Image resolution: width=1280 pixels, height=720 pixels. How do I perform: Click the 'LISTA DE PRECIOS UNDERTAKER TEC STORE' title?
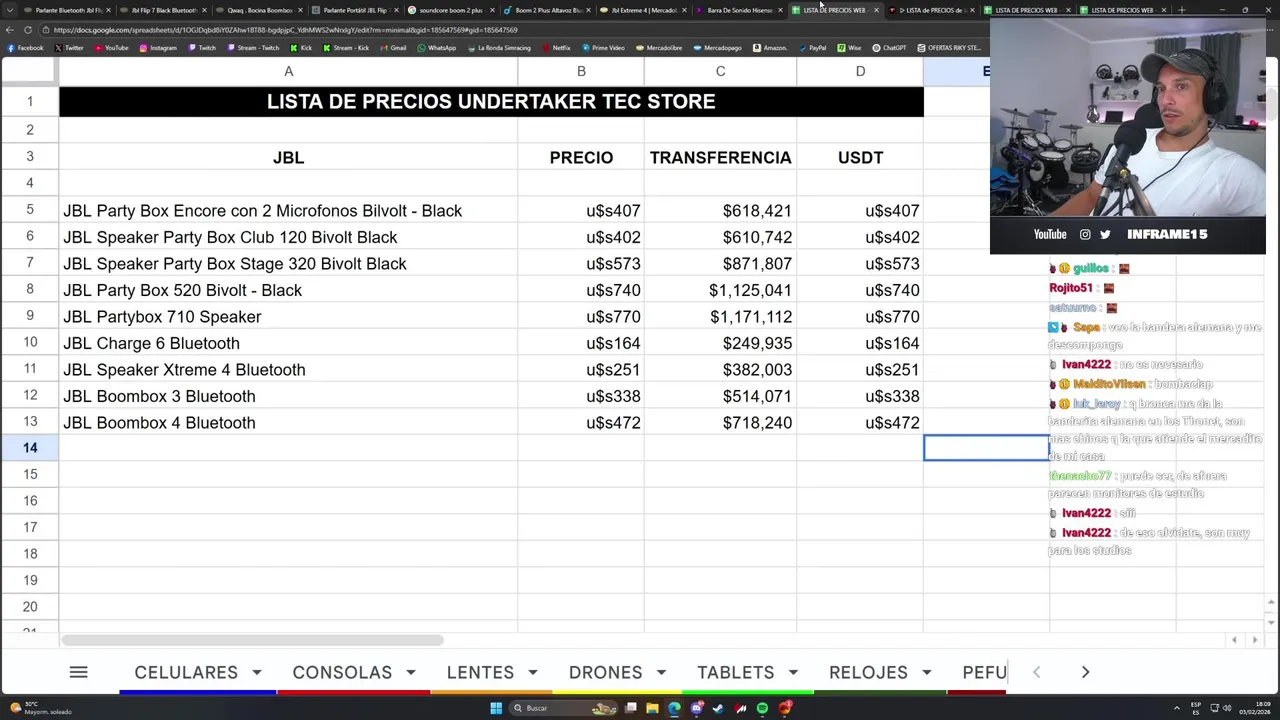491,101
